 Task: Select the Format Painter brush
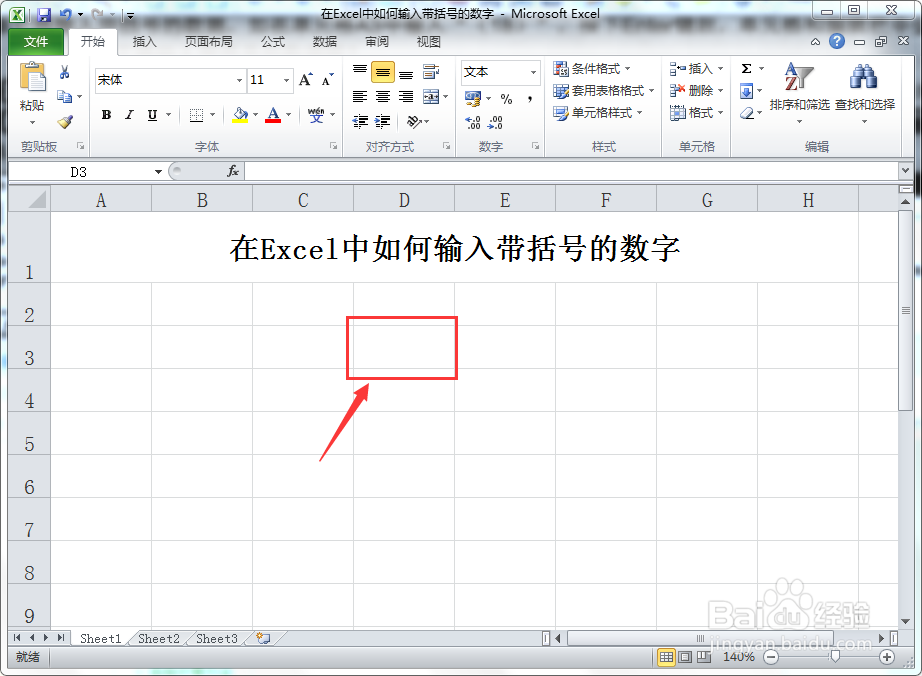[65, 122]
